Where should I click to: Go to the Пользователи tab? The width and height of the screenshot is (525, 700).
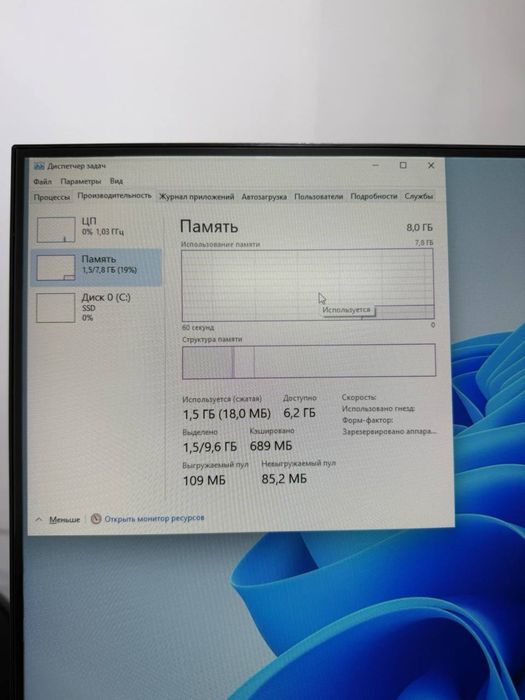tap(319, 196)
